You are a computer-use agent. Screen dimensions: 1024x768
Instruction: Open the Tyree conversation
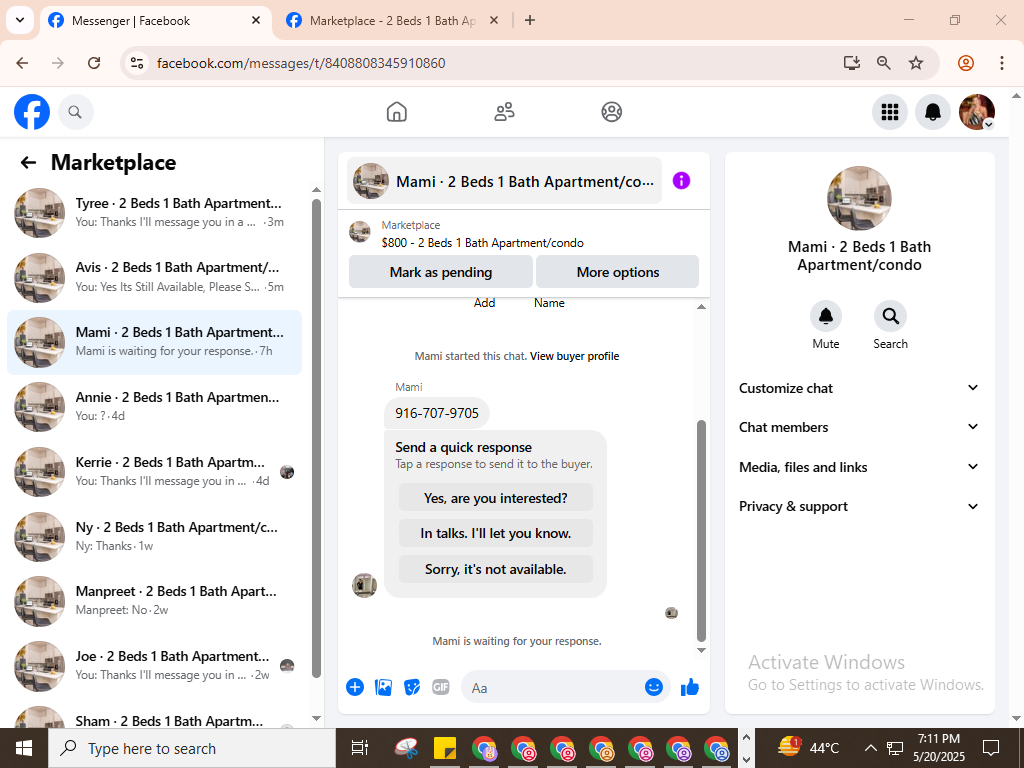click(x=154, y=213)
